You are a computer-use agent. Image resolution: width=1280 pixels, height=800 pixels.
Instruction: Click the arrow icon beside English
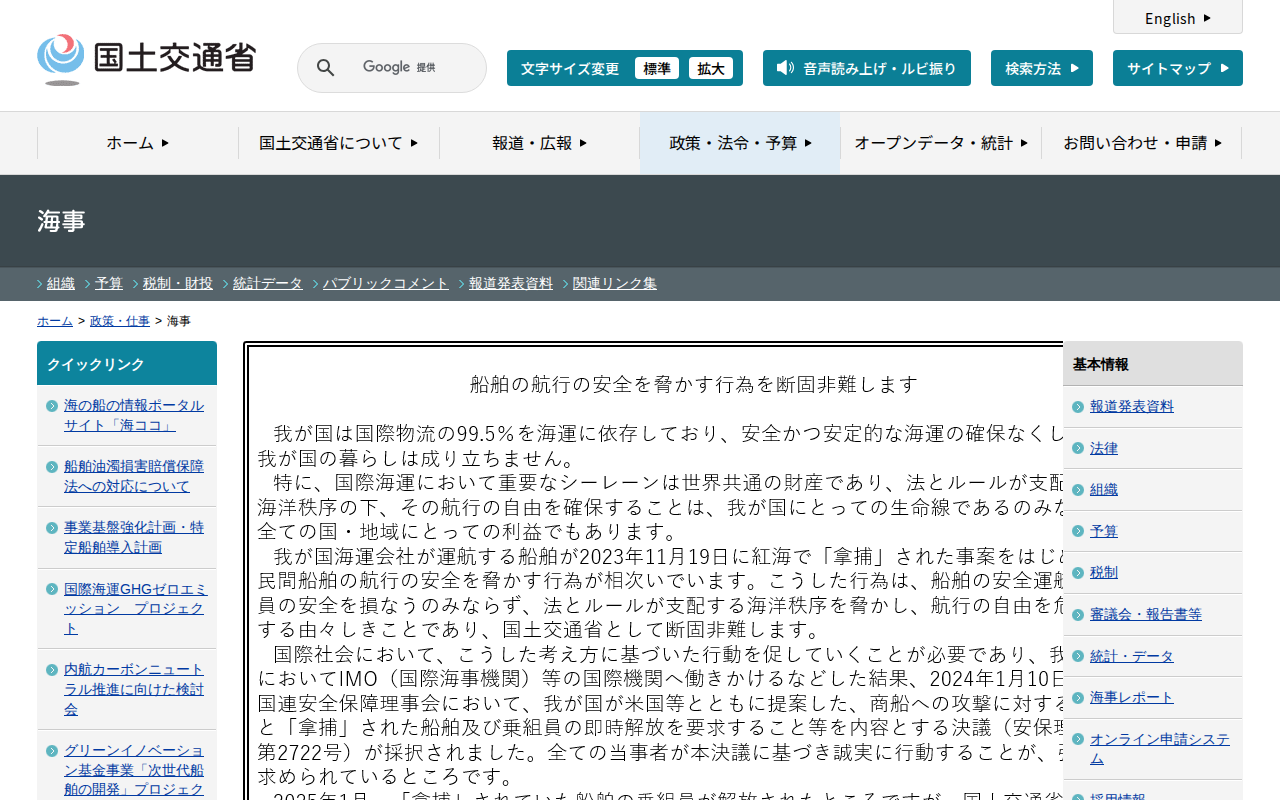tap(1207, 18)
